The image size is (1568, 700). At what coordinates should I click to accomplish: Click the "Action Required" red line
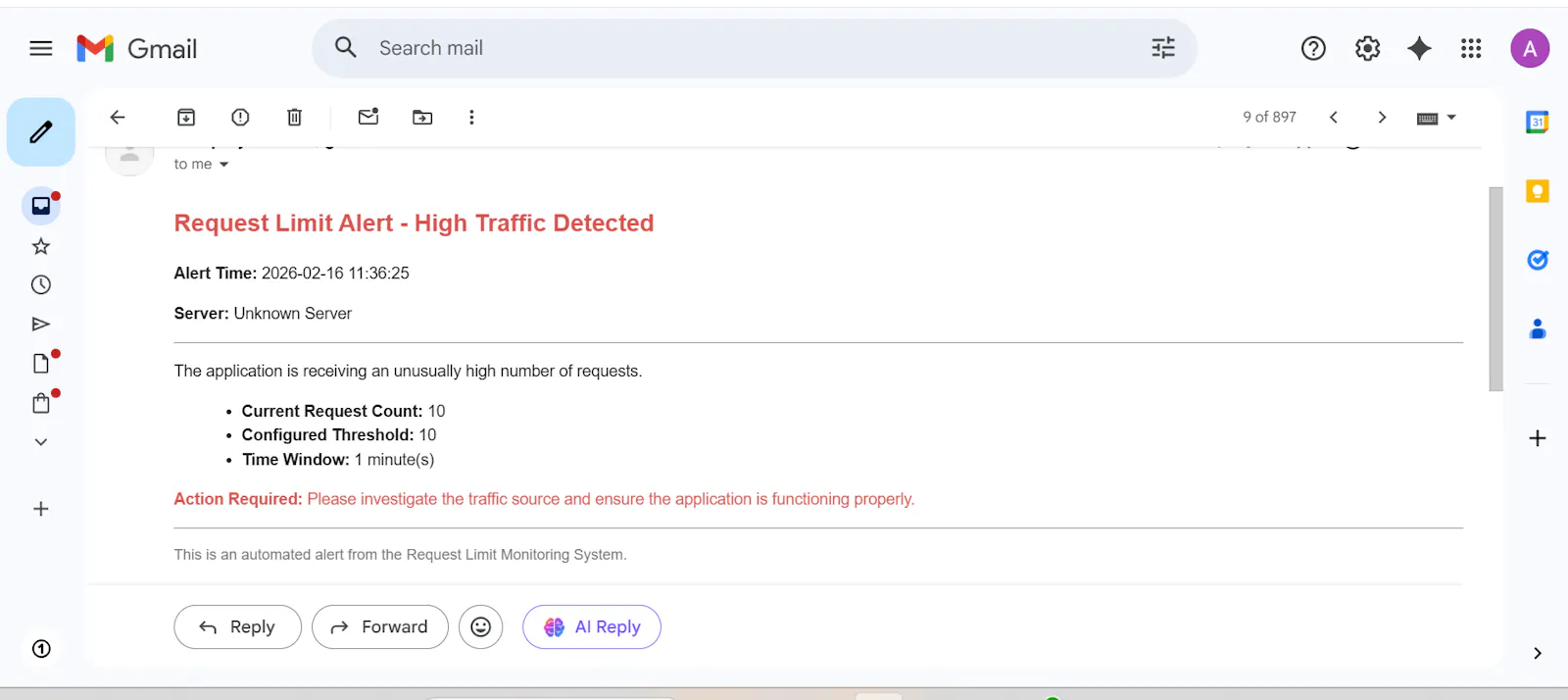pyautogui.click(x=544, y=499)
